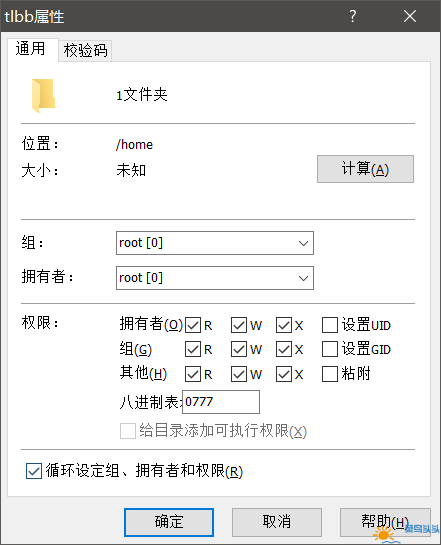Select the 通用 tab

pyautogui.click(x=31, y=49)
